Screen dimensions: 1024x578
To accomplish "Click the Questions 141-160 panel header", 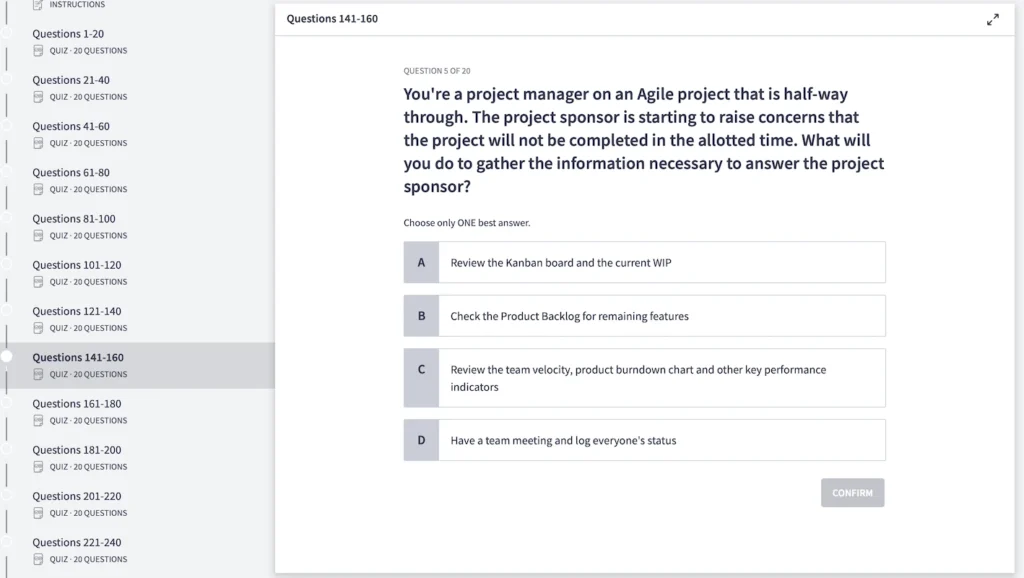I will [x=332, y=18].
